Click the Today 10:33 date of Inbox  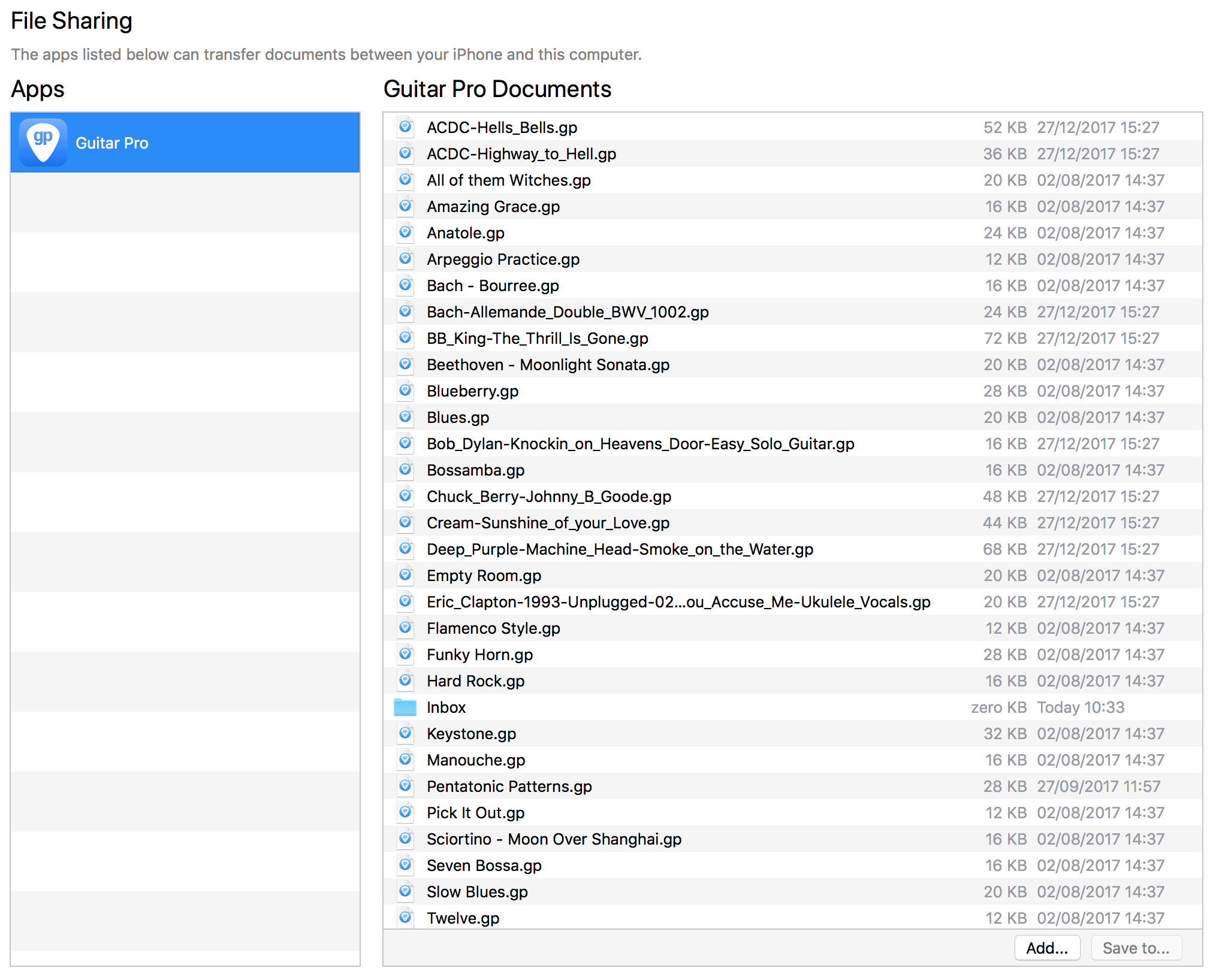[1081, 707]
